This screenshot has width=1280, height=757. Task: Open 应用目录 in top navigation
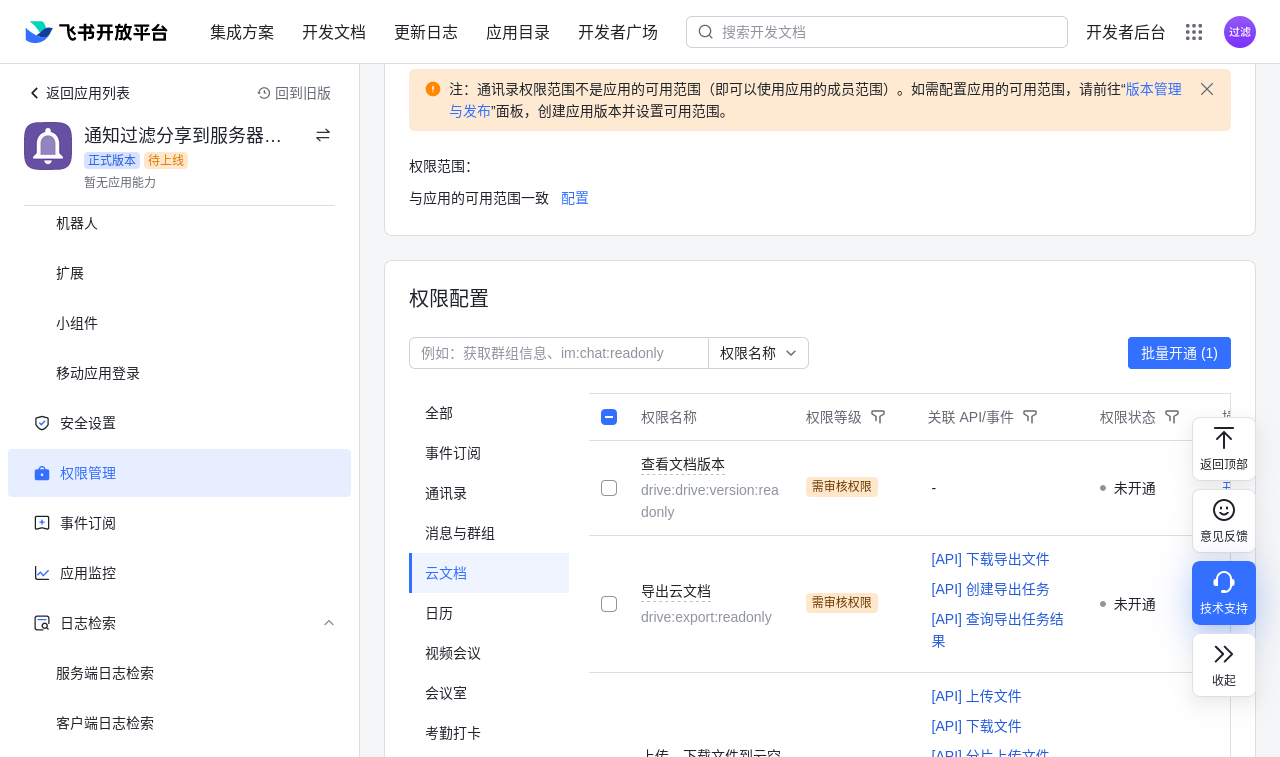coord(518,32)
